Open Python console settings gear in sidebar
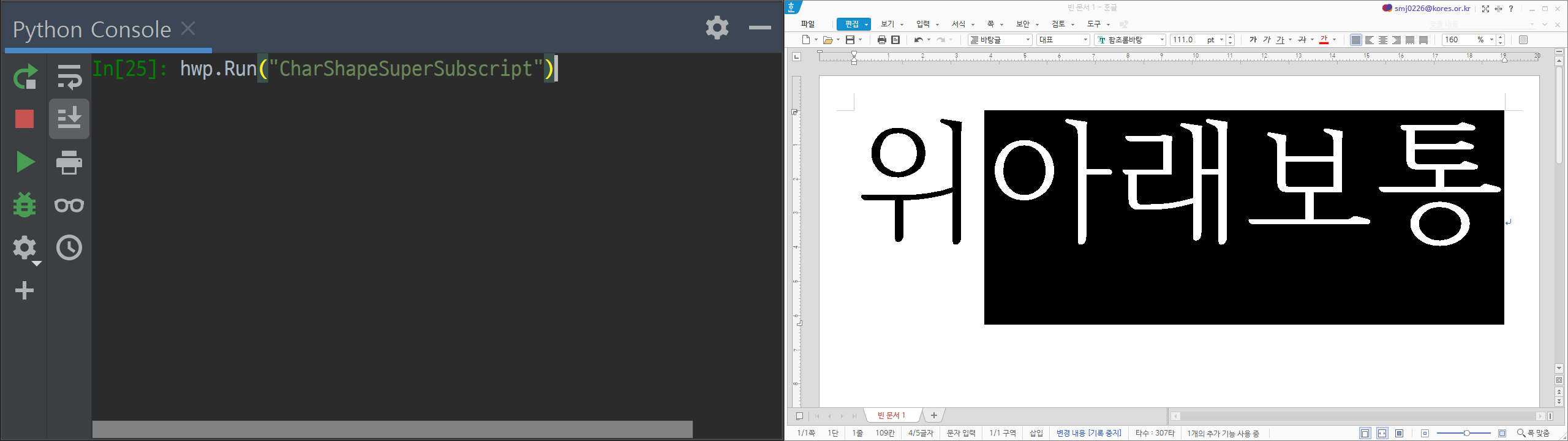The width and height of the screenshot is (1568, 441). tap(26, 249)
